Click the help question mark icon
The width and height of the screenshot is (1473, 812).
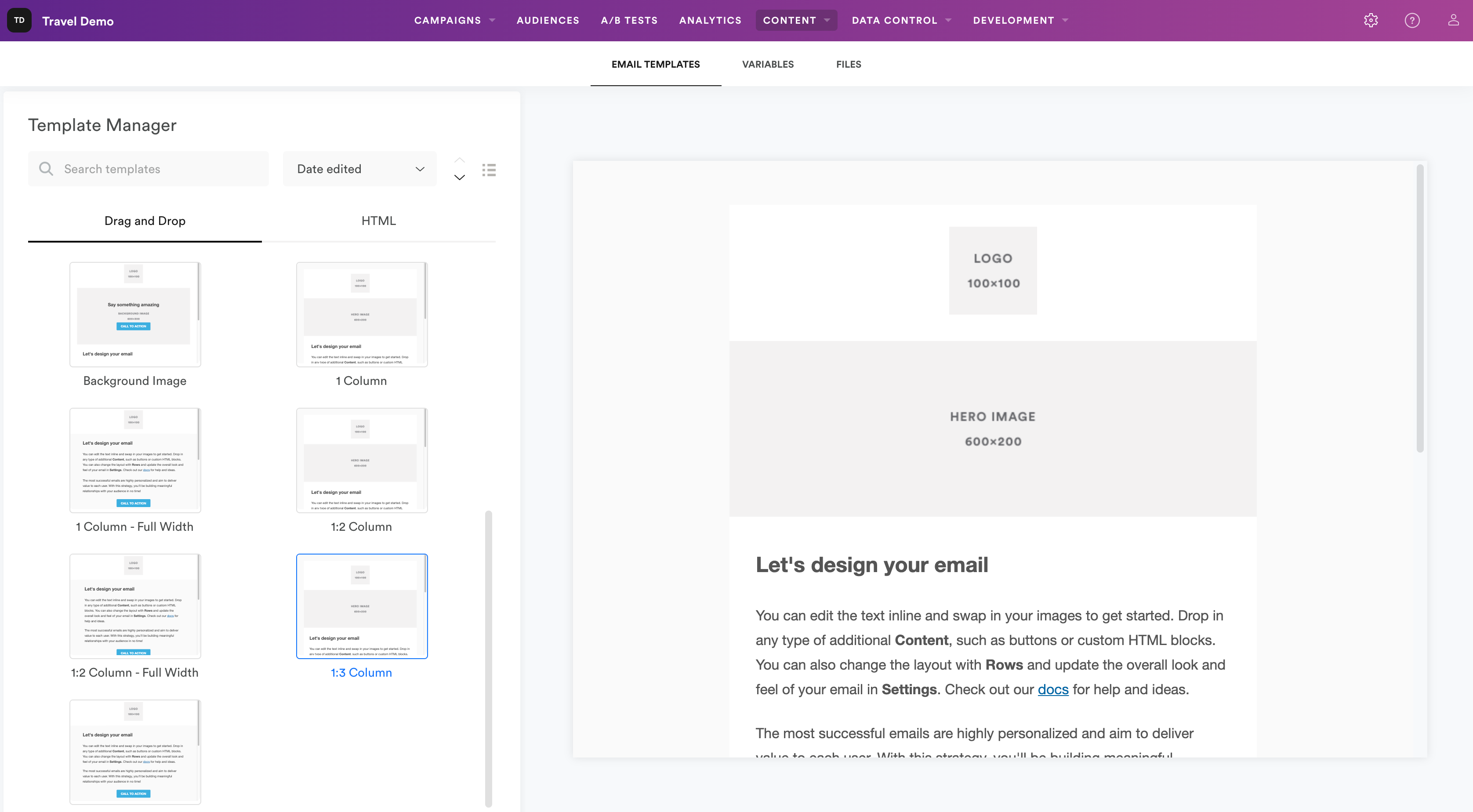coord(1412,21)
